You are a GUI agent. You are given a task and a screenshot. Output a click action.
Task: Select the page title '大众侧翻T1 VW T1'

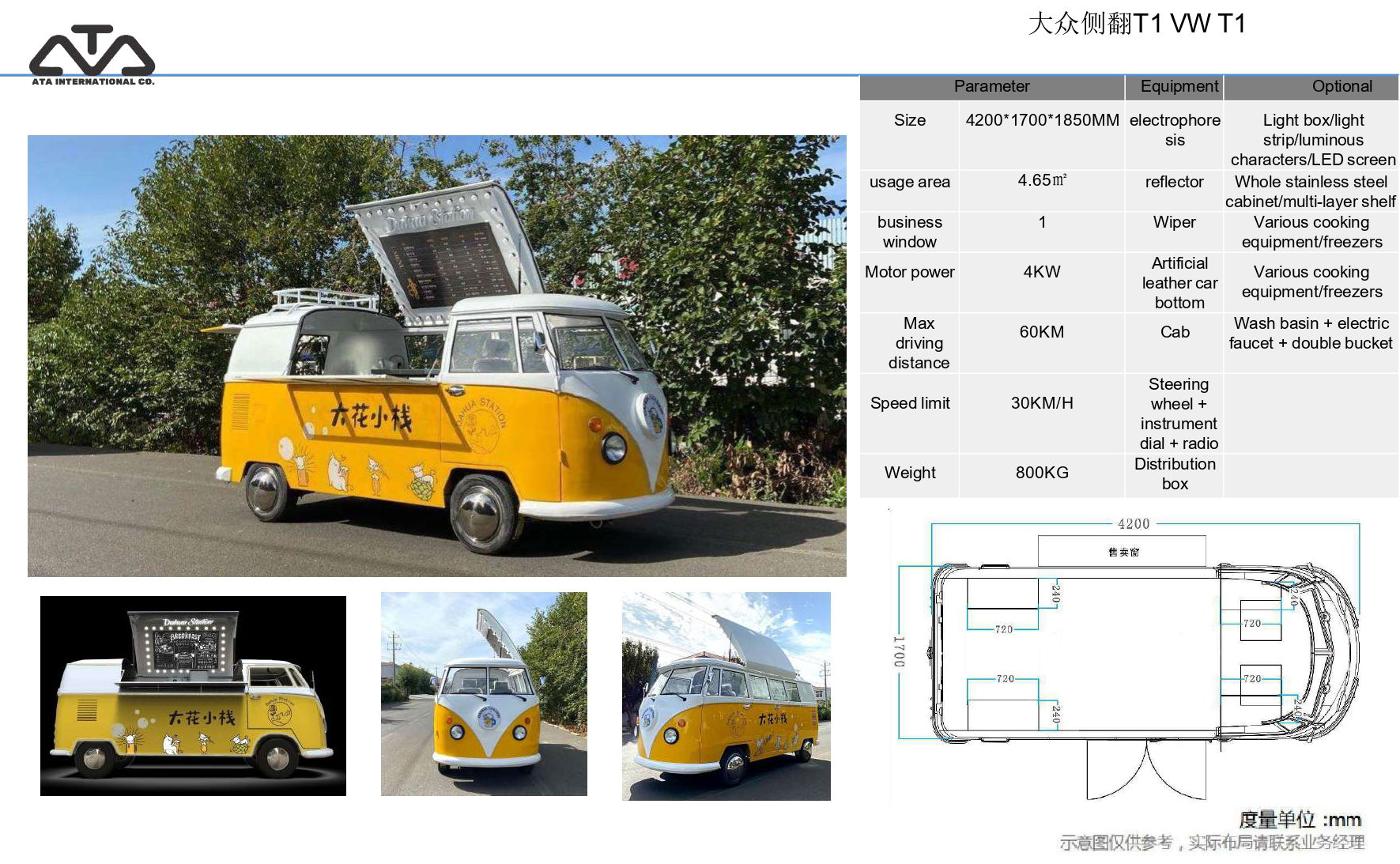coord(1137,24)
